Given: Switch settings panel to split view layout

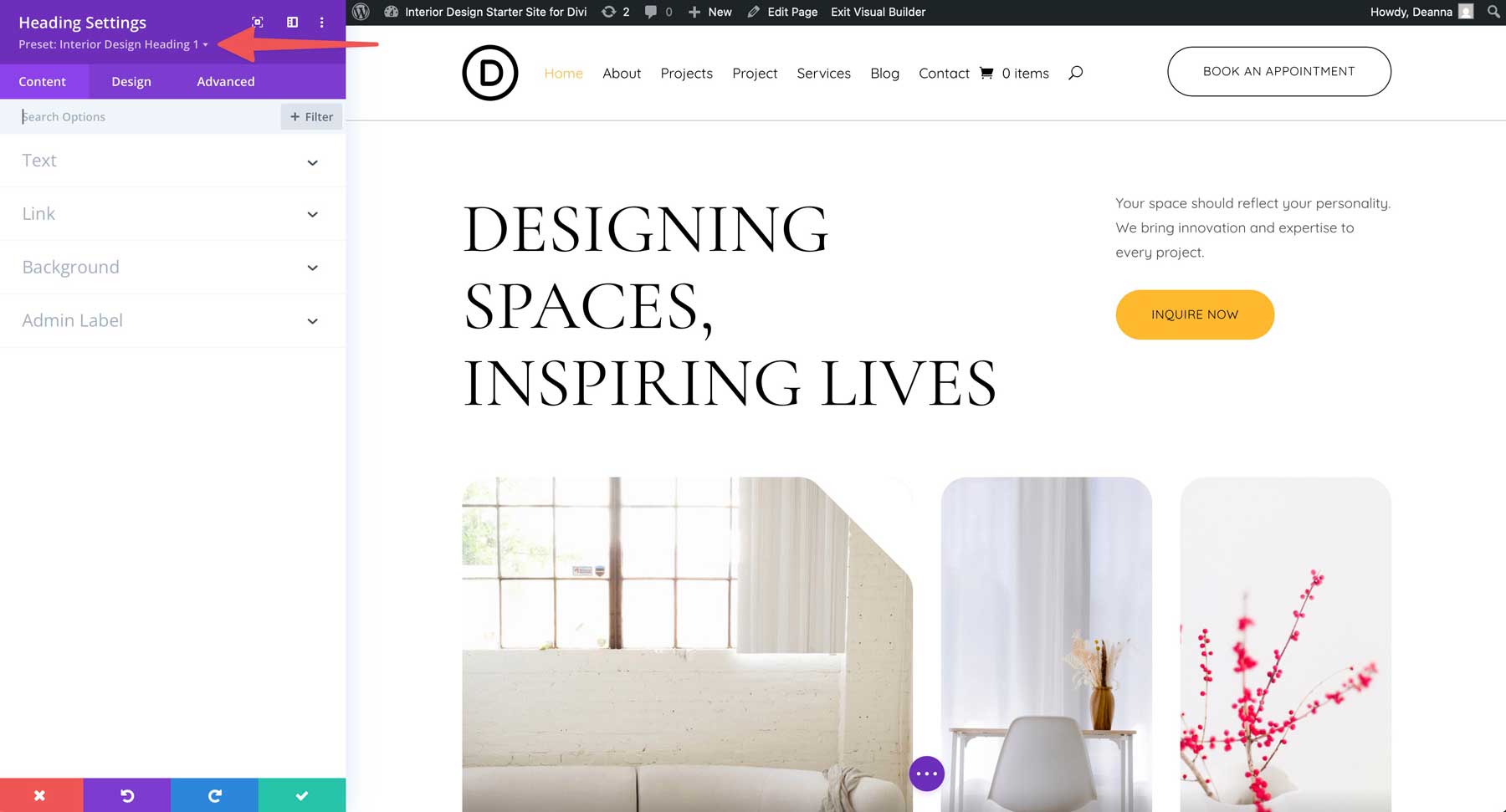Looking at the screenshot, I should click(x=291, y=22).
